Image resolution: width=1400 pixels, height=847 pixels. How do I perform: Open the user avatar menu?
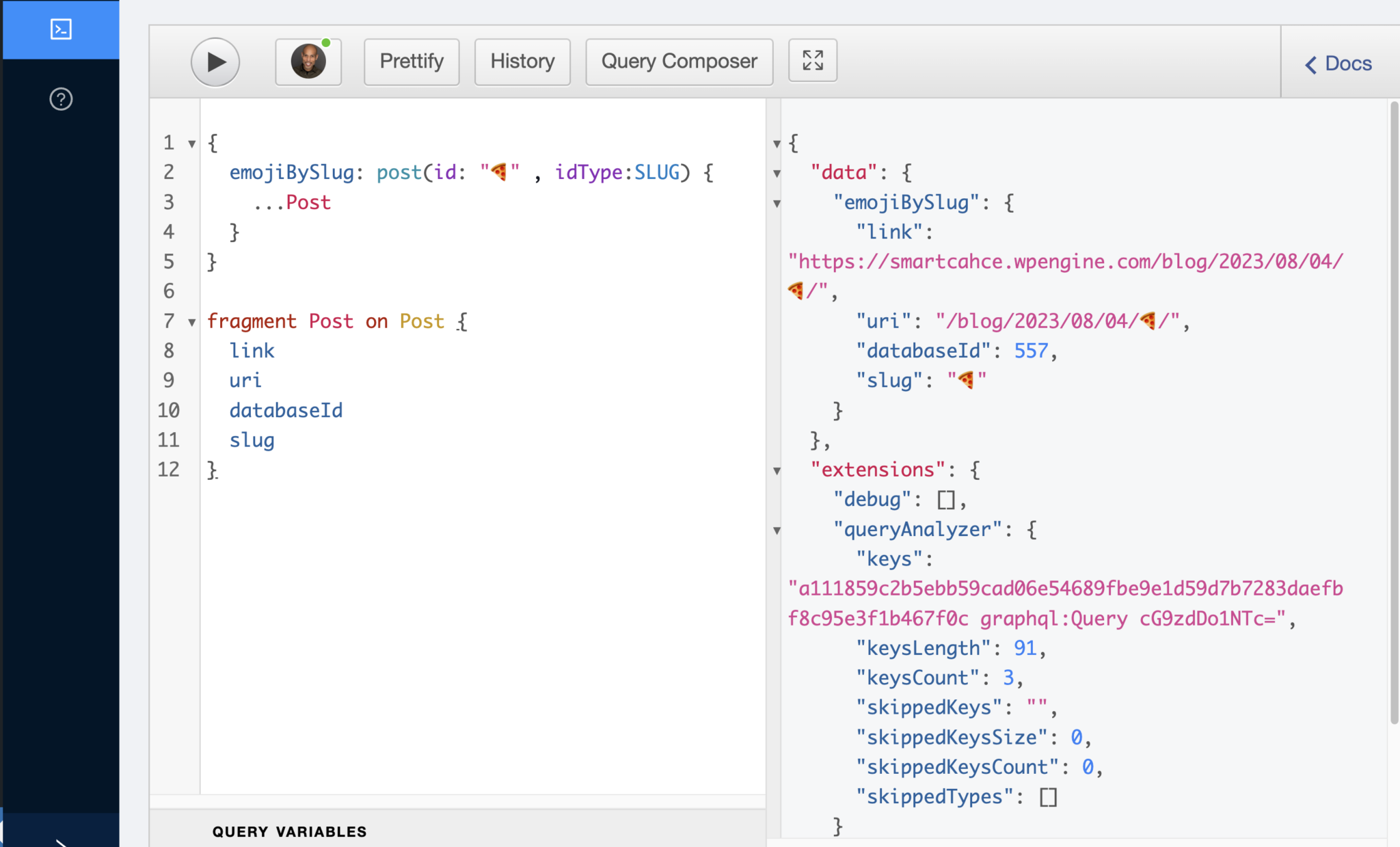308,61
